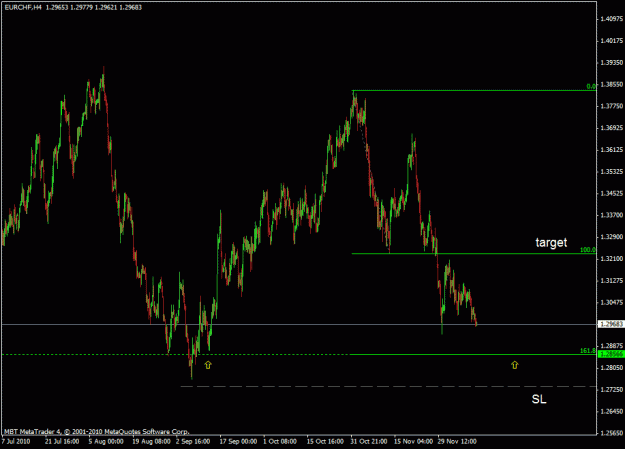
Task: Select the "SL" text label on the chart
Action: point(539,399)
